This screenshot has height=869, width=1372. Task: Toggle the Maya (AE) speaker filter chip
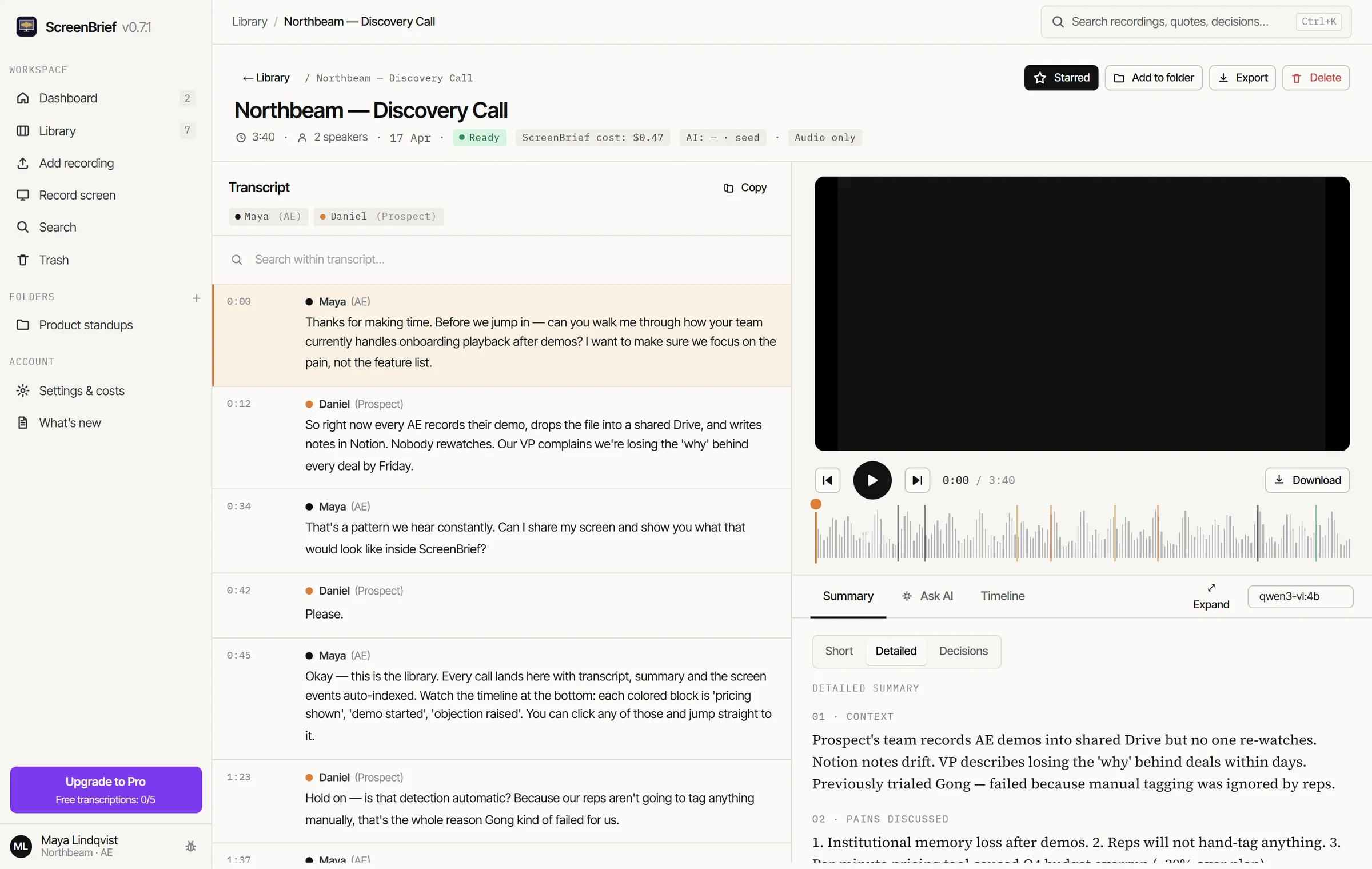pos(268,216)
